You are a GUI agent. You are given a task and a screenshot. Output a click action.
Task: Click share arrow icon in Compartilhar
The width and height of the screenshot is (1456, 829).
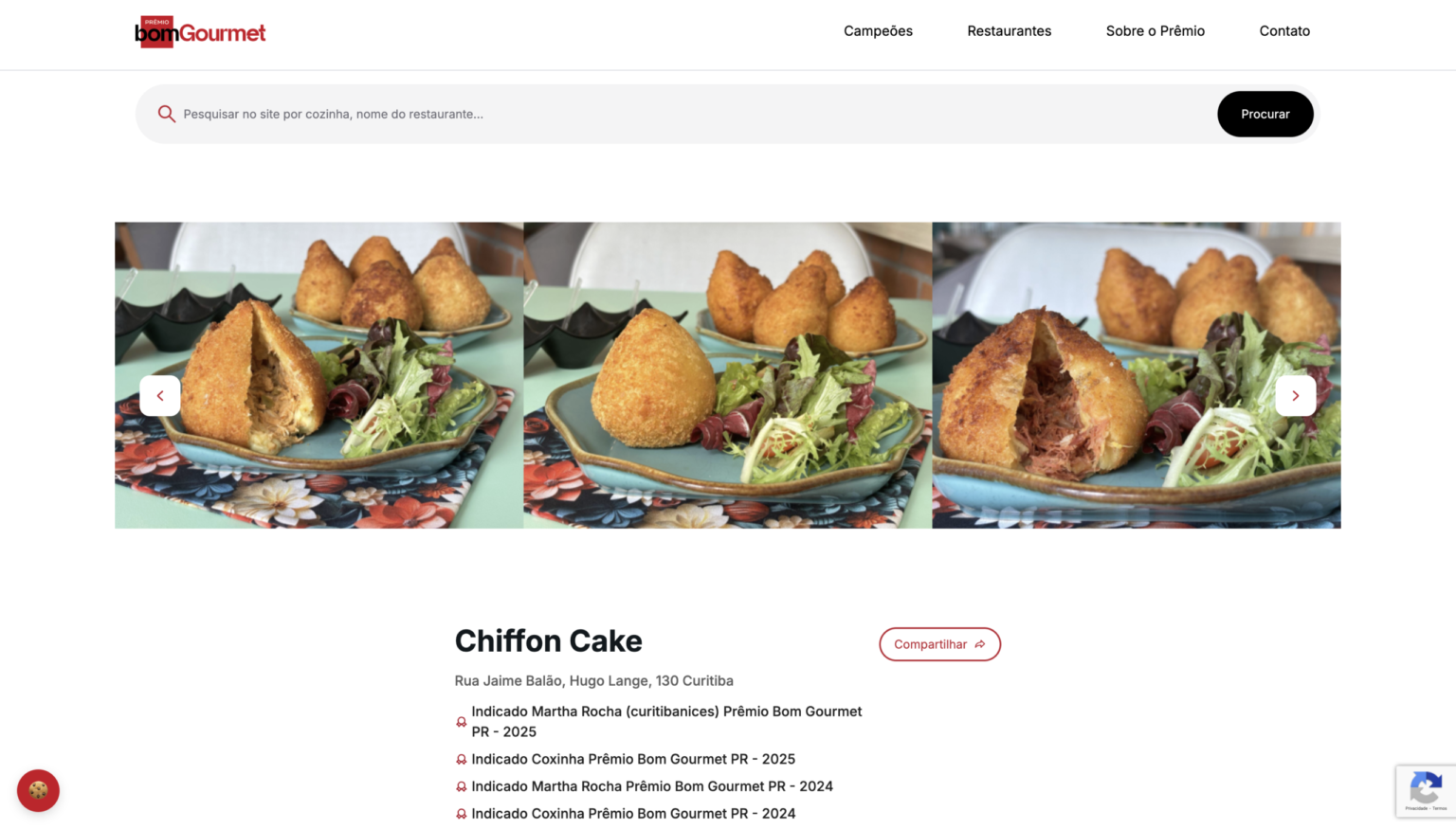point(980,644)
